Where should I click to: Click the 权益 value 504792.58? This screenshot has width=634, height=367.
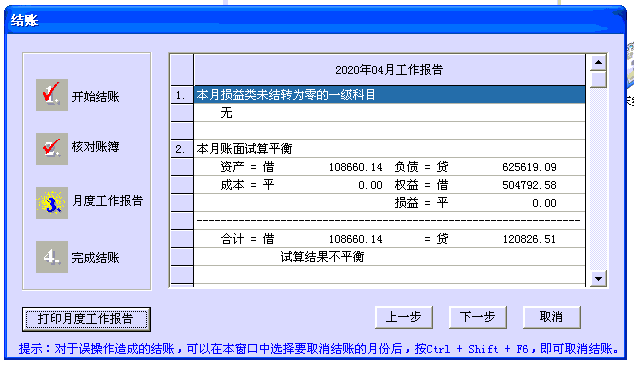[529, 185]
